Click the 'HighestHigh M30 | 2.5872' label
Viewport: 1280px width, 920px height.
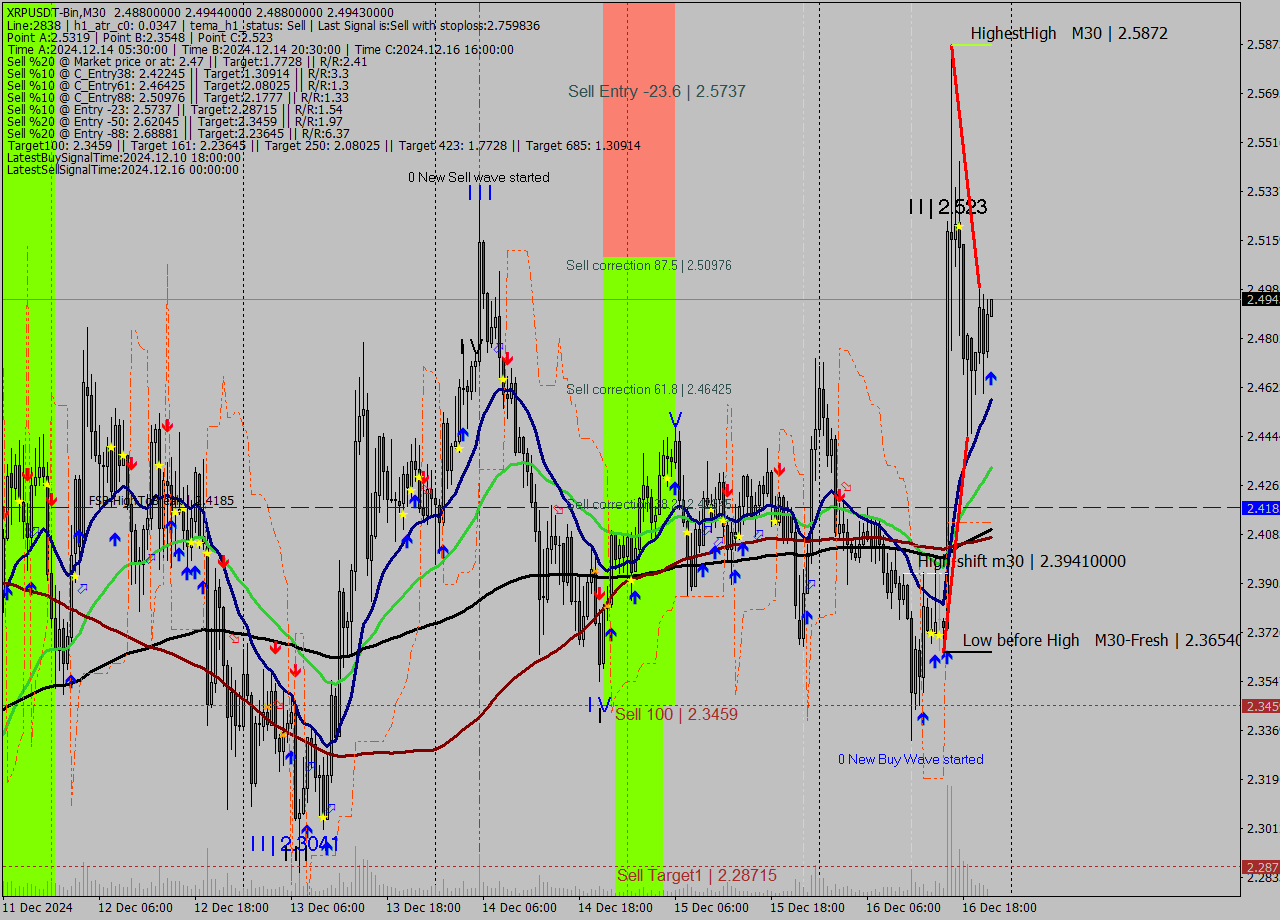coord(1069,33)
